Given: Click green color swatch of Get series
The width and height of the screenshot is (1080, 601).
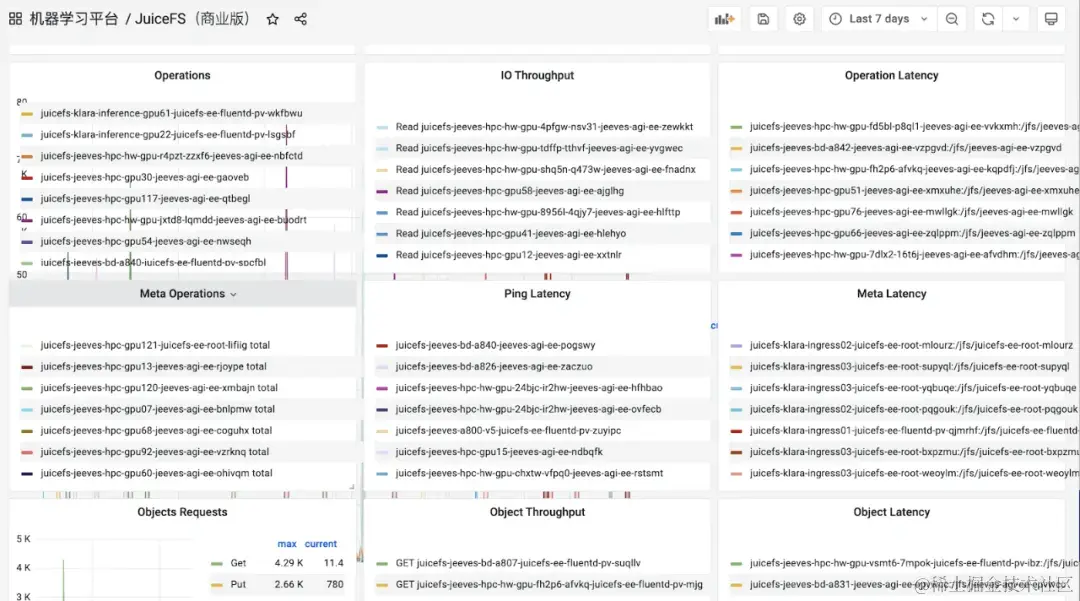Looking at the screenshot, I should [x=217, y=564].
